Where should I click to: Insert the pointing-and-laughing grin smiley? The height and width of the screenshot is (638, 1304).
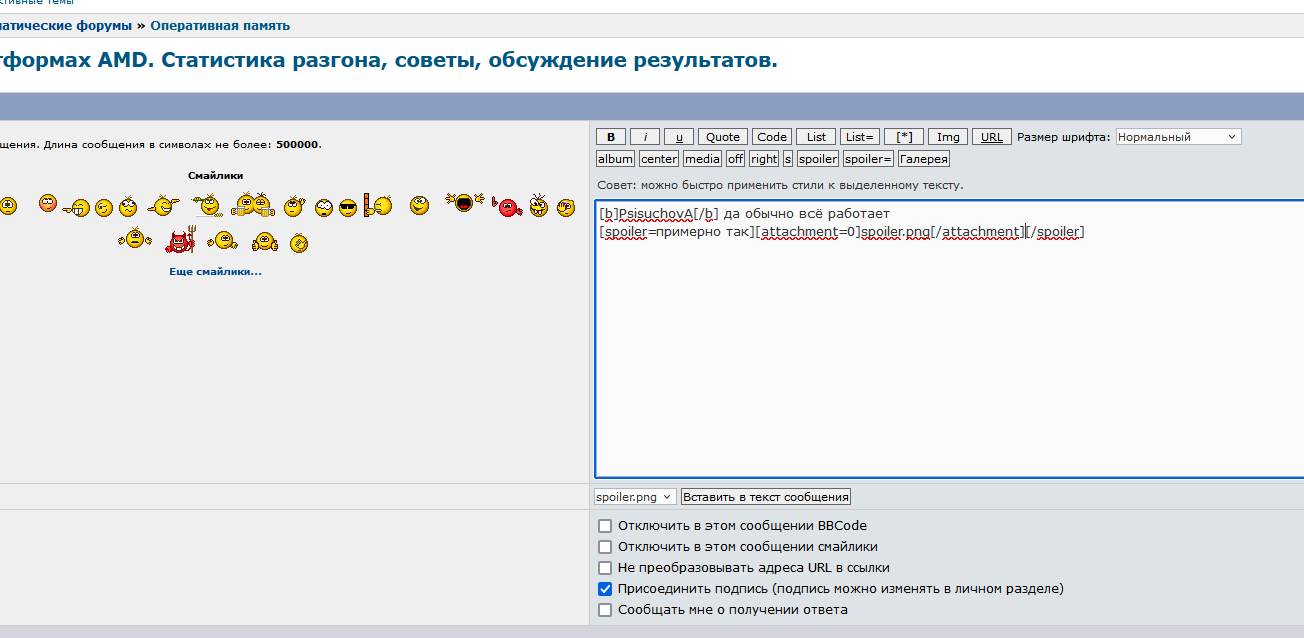(76, 208)
